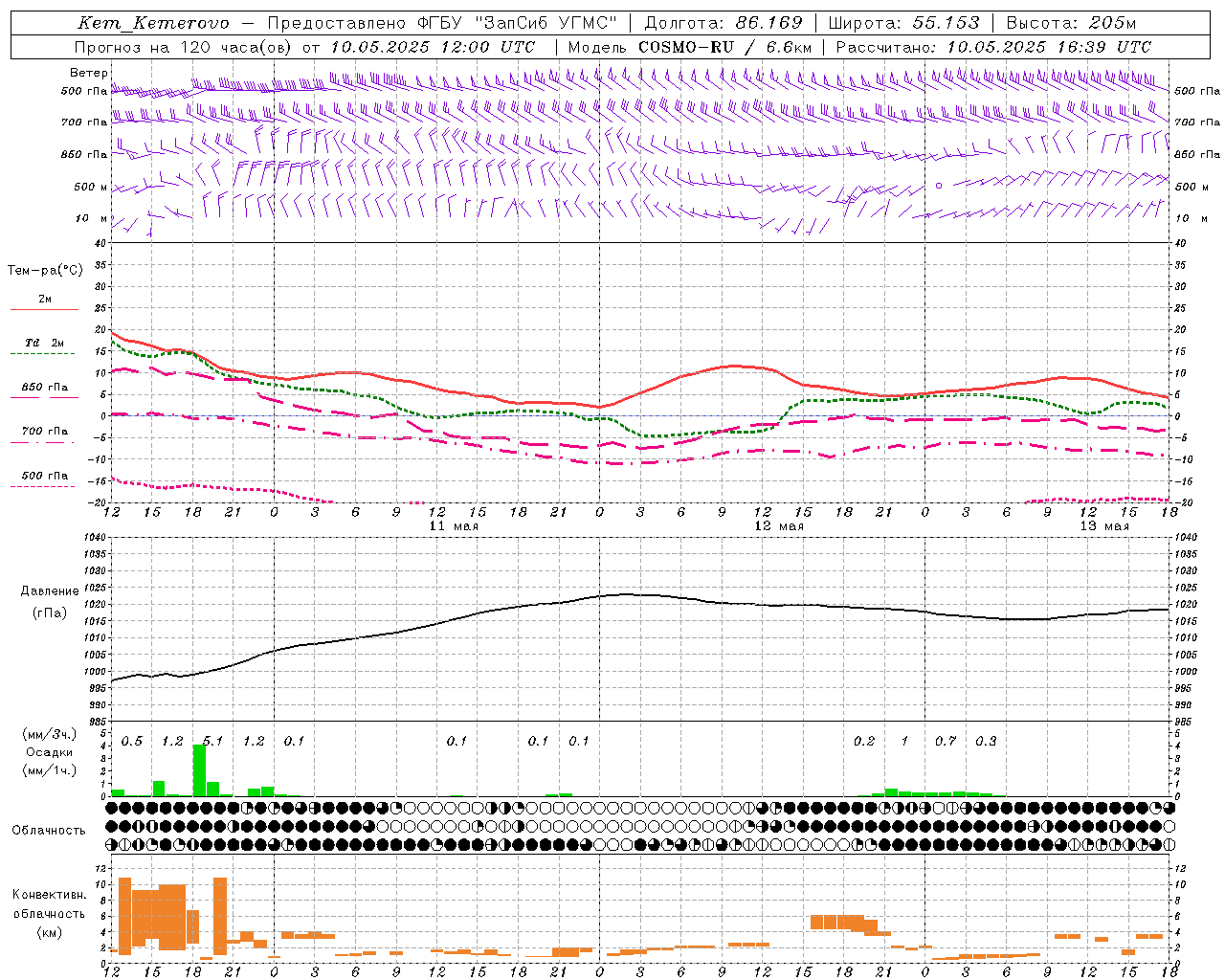
Task: Select the provider text ФГБУ "ЗапСиб УГМС"
Action: pyautogui.click(x=519, y=23)
